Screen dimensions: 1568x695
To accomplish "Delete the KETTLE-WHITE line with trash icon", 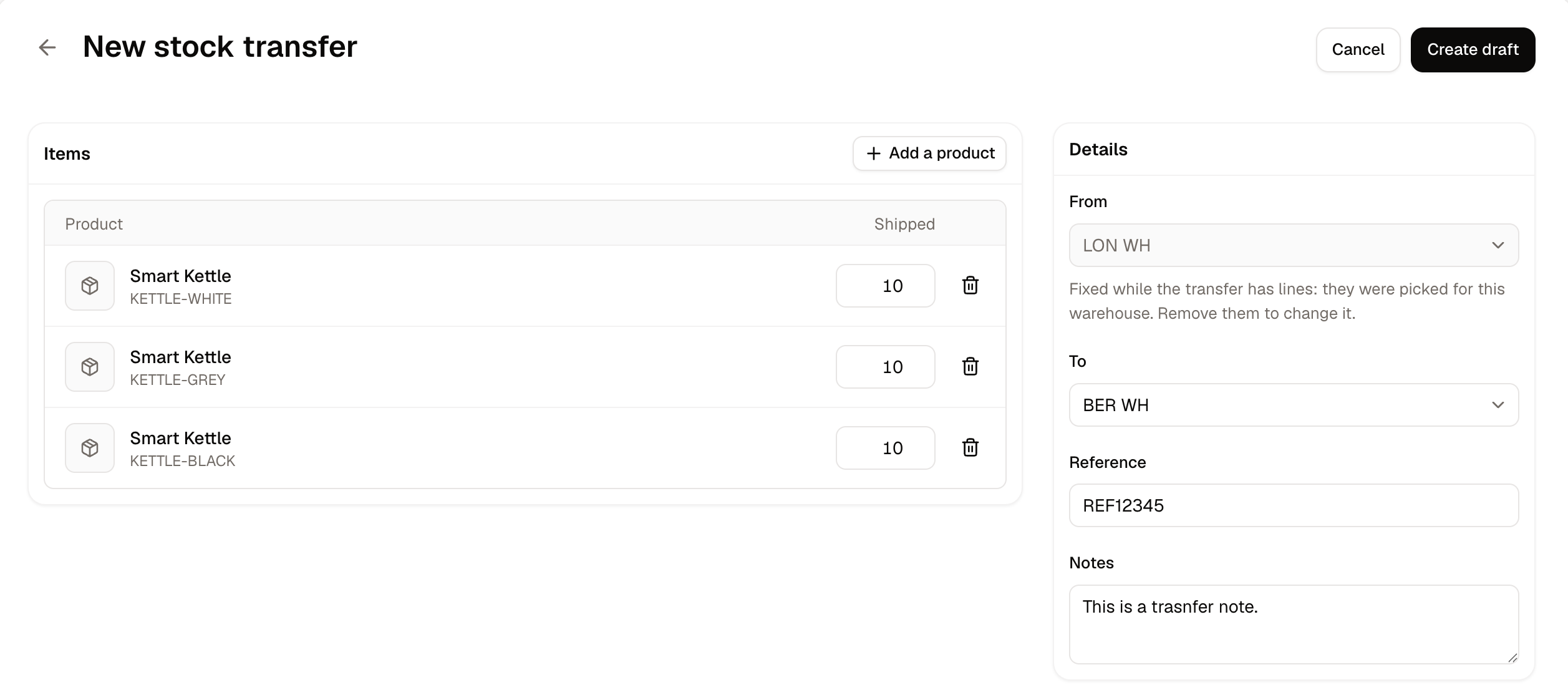I will click(x=970, y=286).
